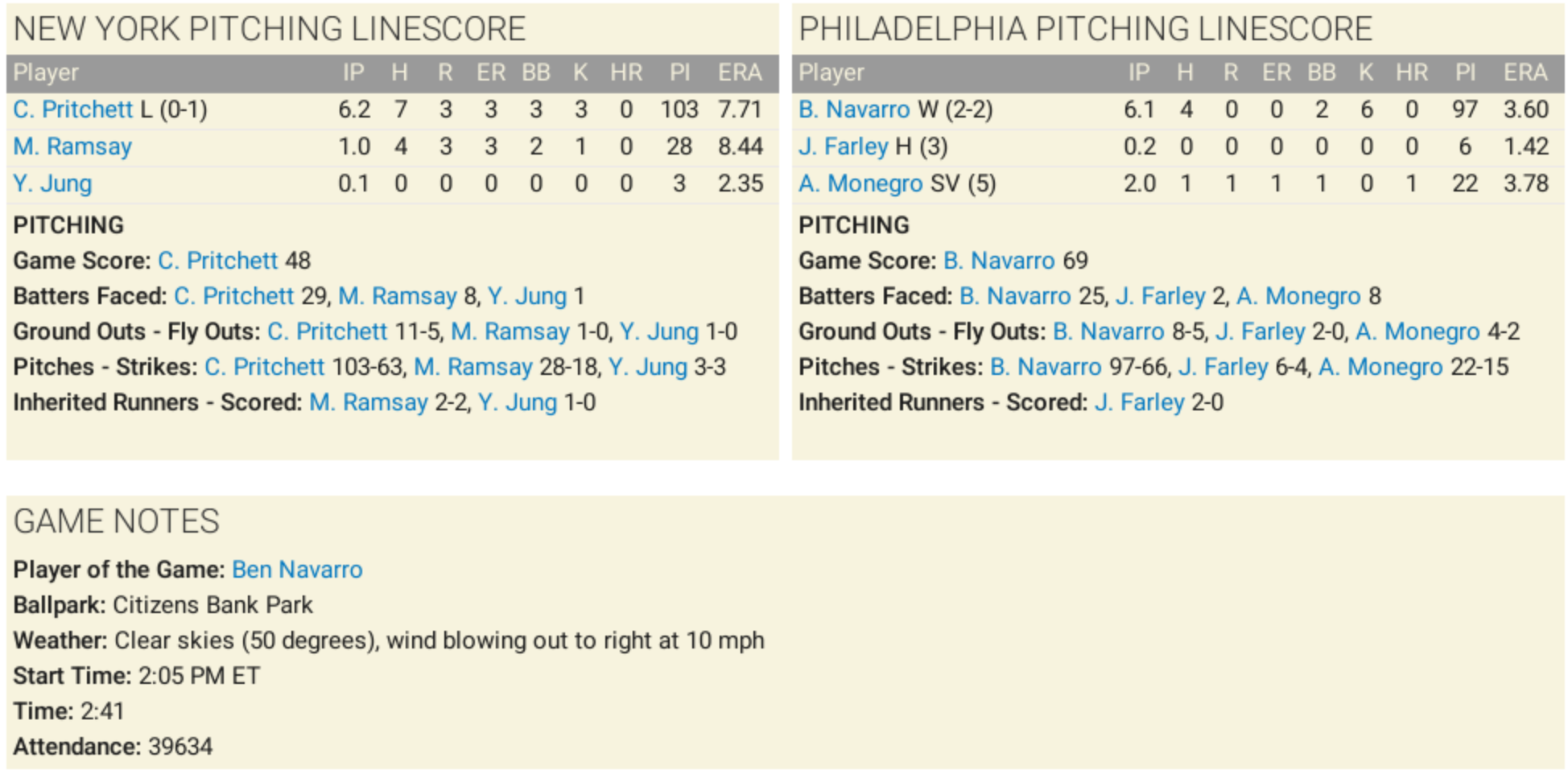Open Y. Jung link in linescore player row
This screenshot has height=774, width=1568.
(52, 183)
